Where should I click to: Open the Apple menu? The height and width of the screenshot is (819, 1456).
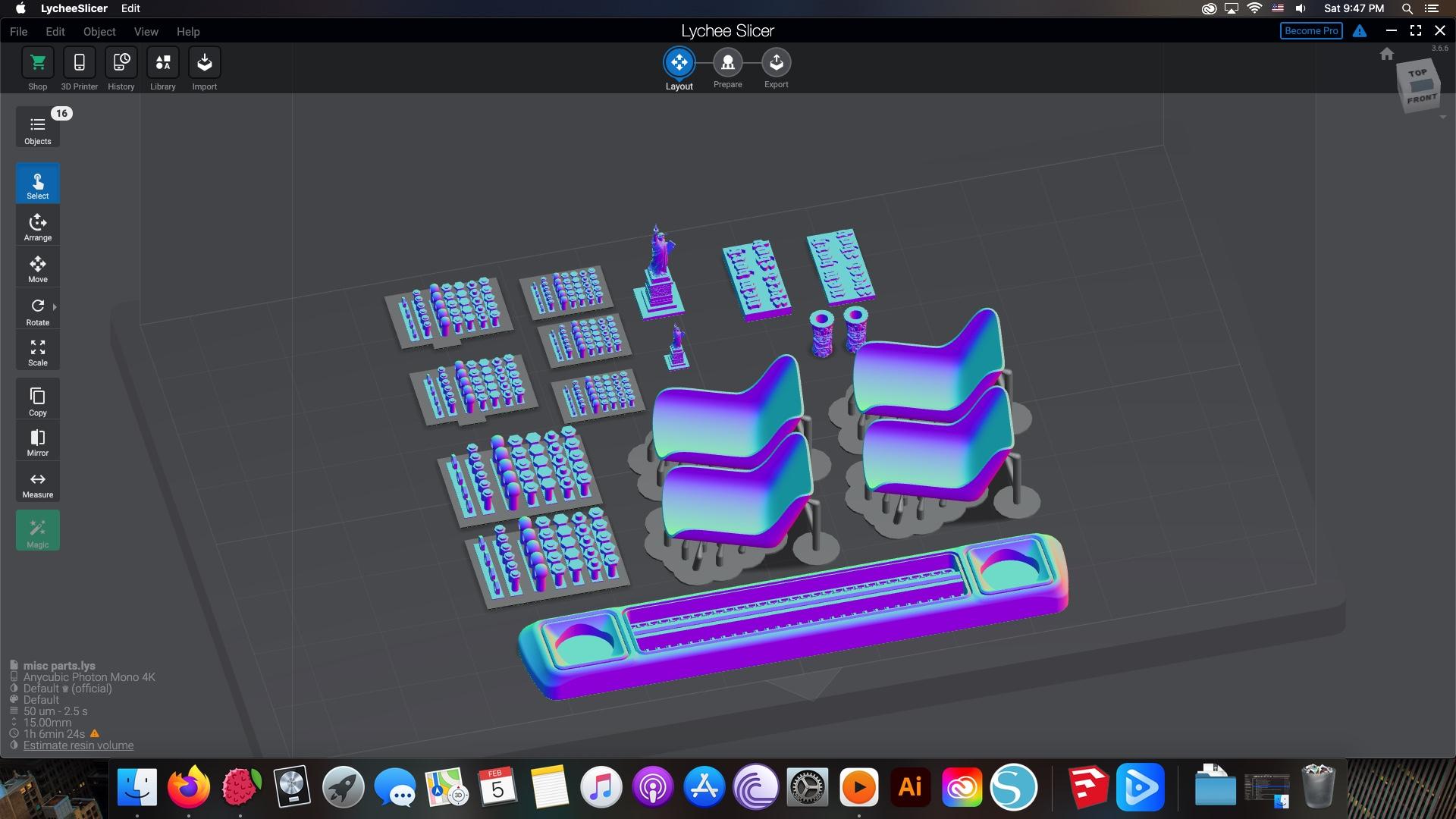click(x=20, y=8)
